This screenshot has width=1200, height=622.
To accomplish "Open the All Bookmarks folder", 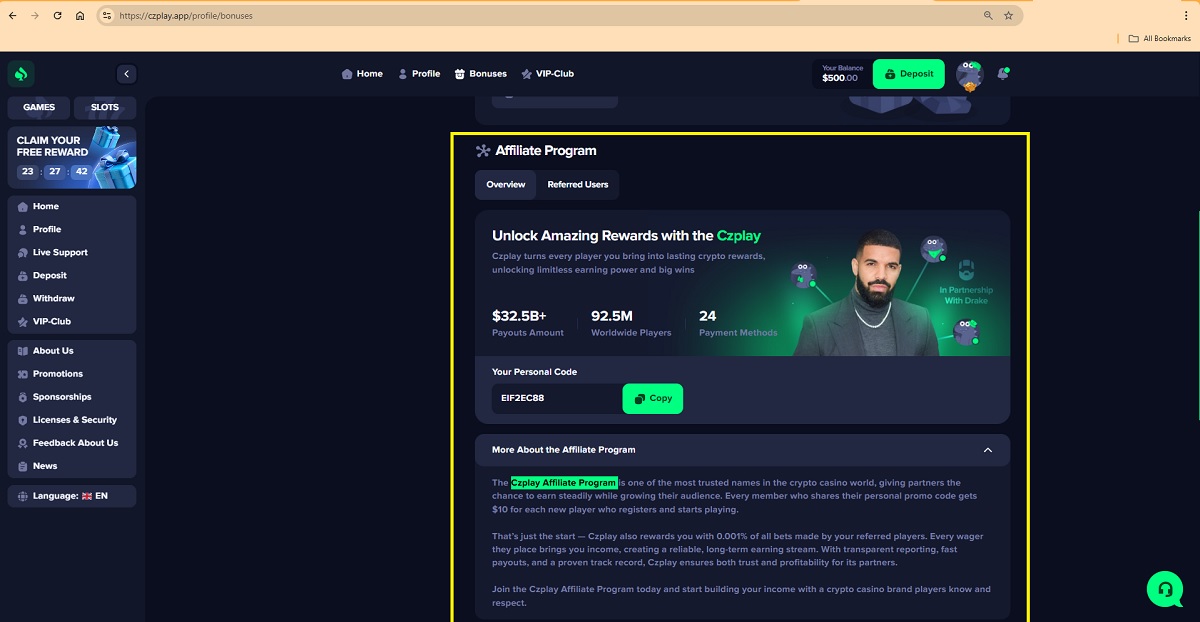I will (1160, 38).
